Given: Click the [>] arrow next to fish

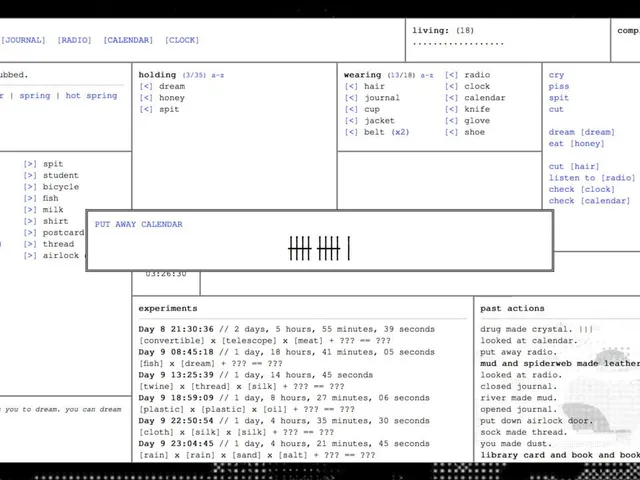Looking at the screenshot, I should pos(30,198).
